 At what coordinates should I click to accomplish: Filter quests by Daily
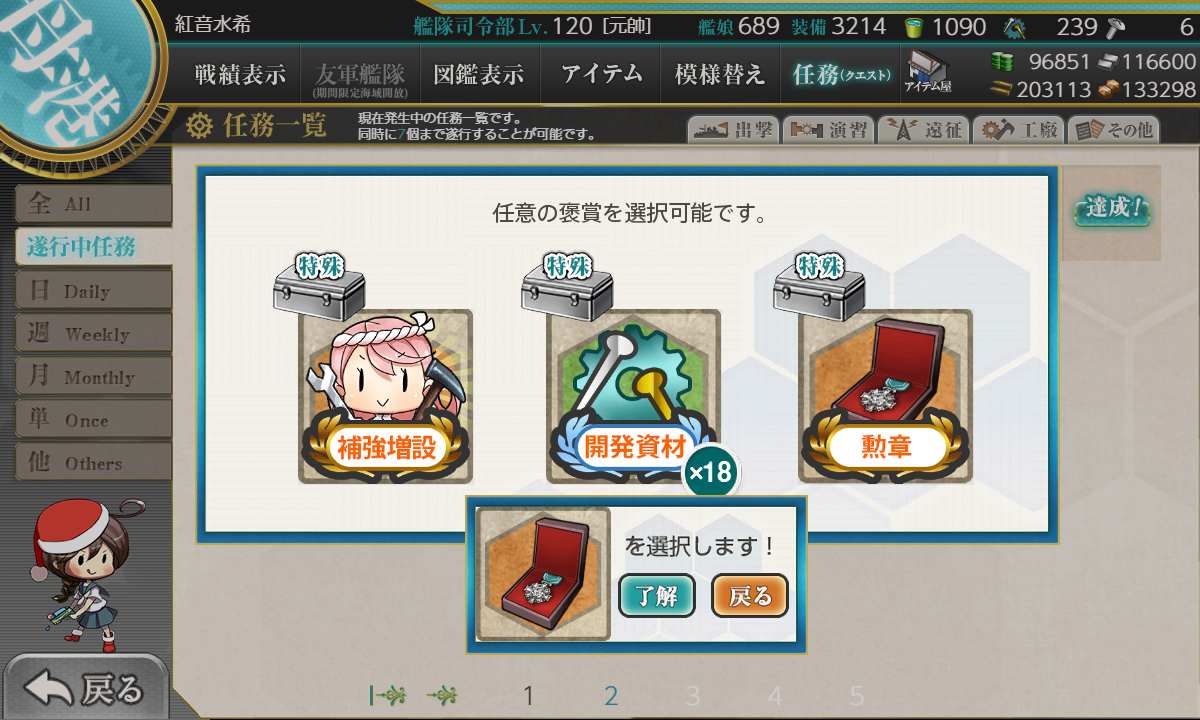click(x=93, y=290)
